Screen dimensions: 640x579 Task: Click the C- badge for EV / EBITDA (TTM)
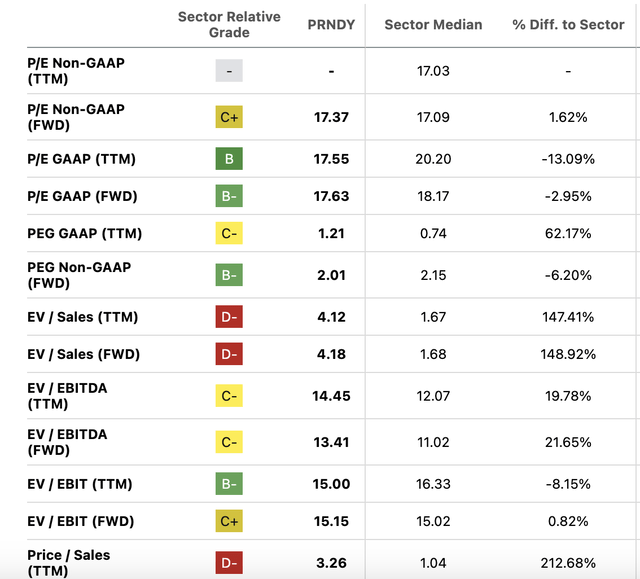[229, 396]
